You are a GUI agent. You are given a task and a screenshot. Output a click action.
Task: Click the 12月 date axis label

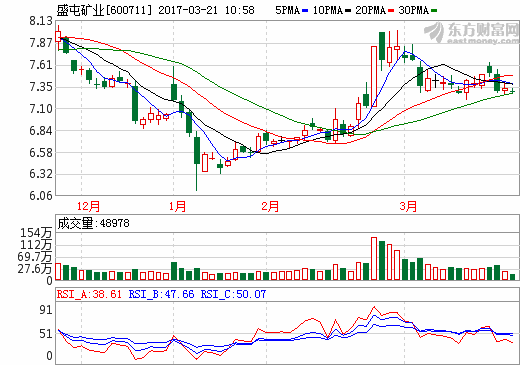pos(88,206)
